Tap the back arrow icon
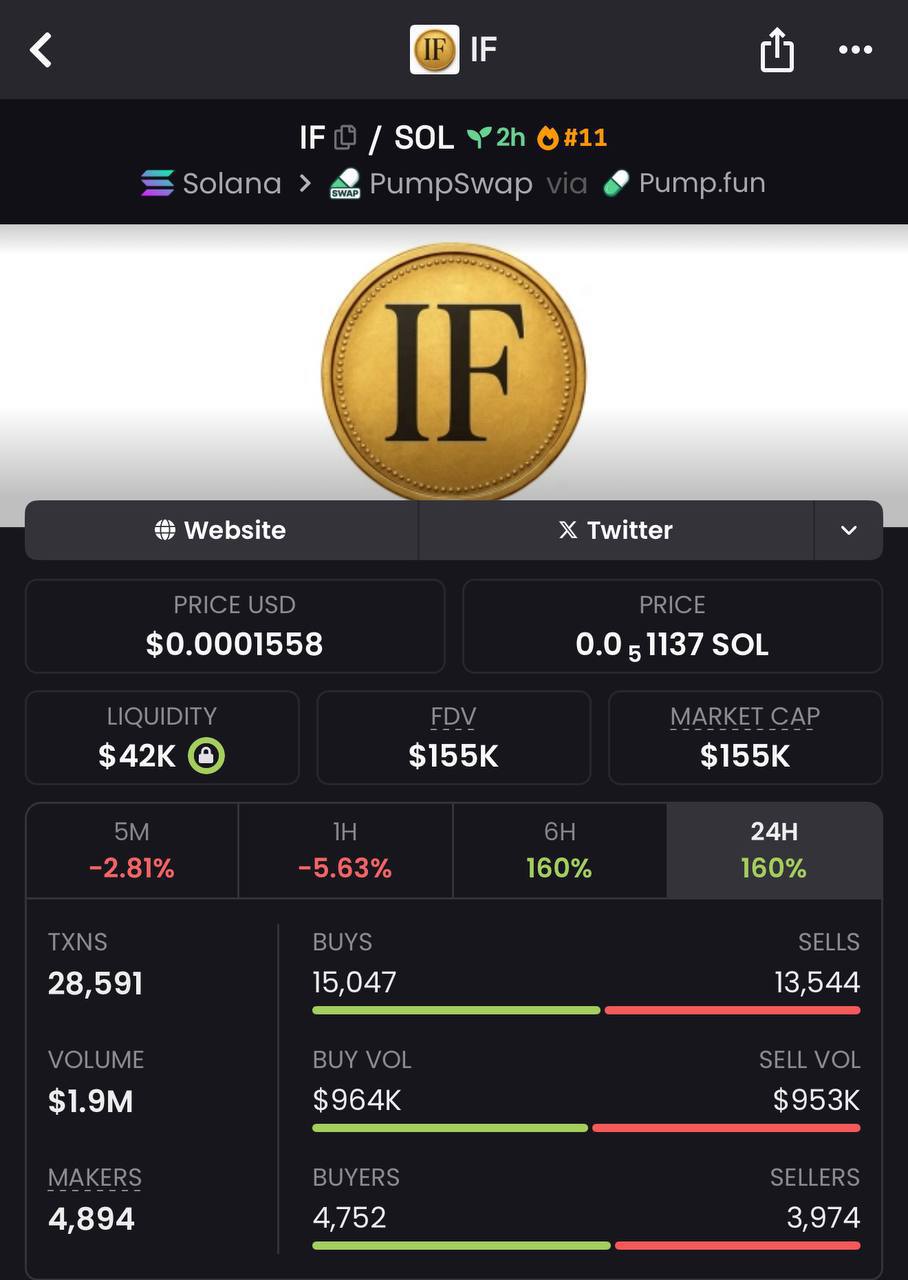Screen dimensions: 908x1280 tap(40, 49)
